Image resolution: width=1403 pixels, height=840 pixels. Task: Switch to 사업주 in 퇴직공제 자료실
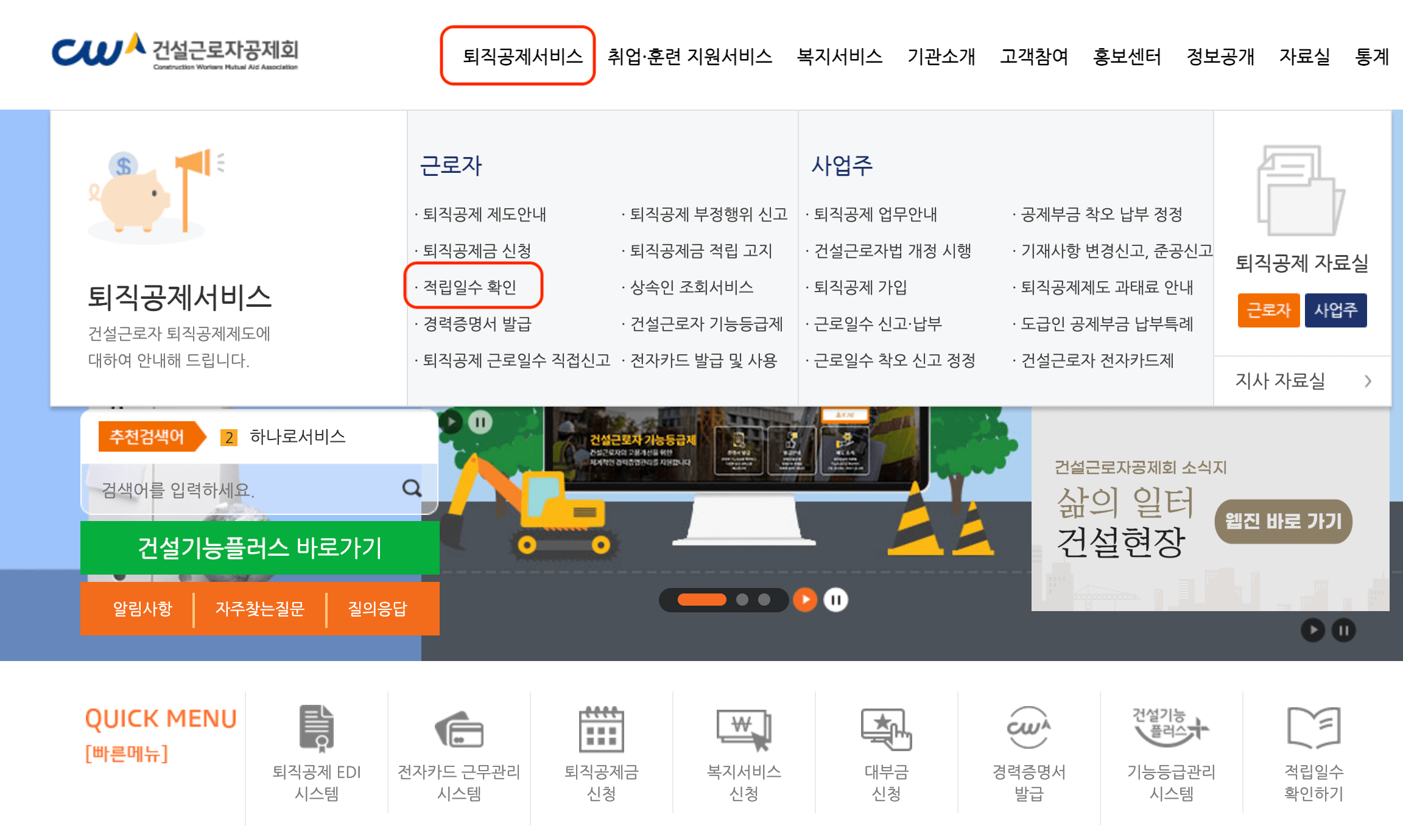pyautogui.click(x=1336, y=310)
